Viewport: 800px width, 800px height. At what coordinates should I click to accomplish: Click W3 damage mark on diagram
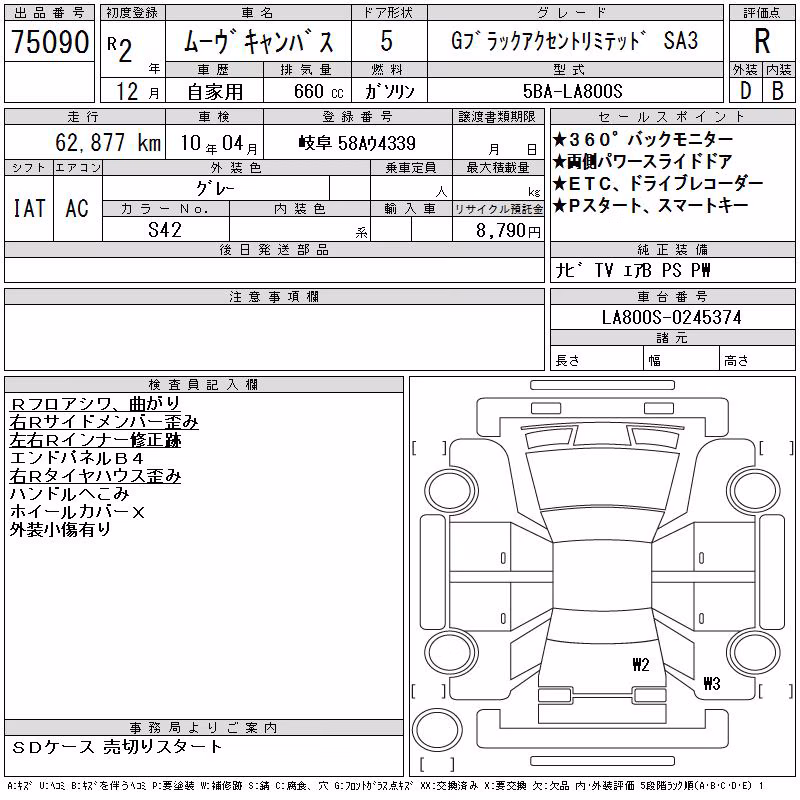(x=712, y=683)
